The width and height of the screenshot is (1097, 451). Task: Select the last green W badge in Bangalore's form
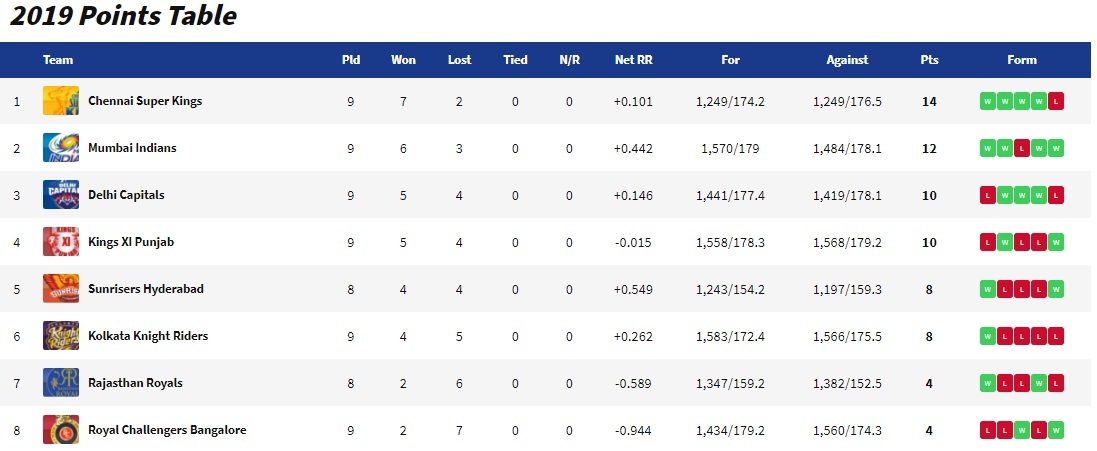(x=1056, y=430)
